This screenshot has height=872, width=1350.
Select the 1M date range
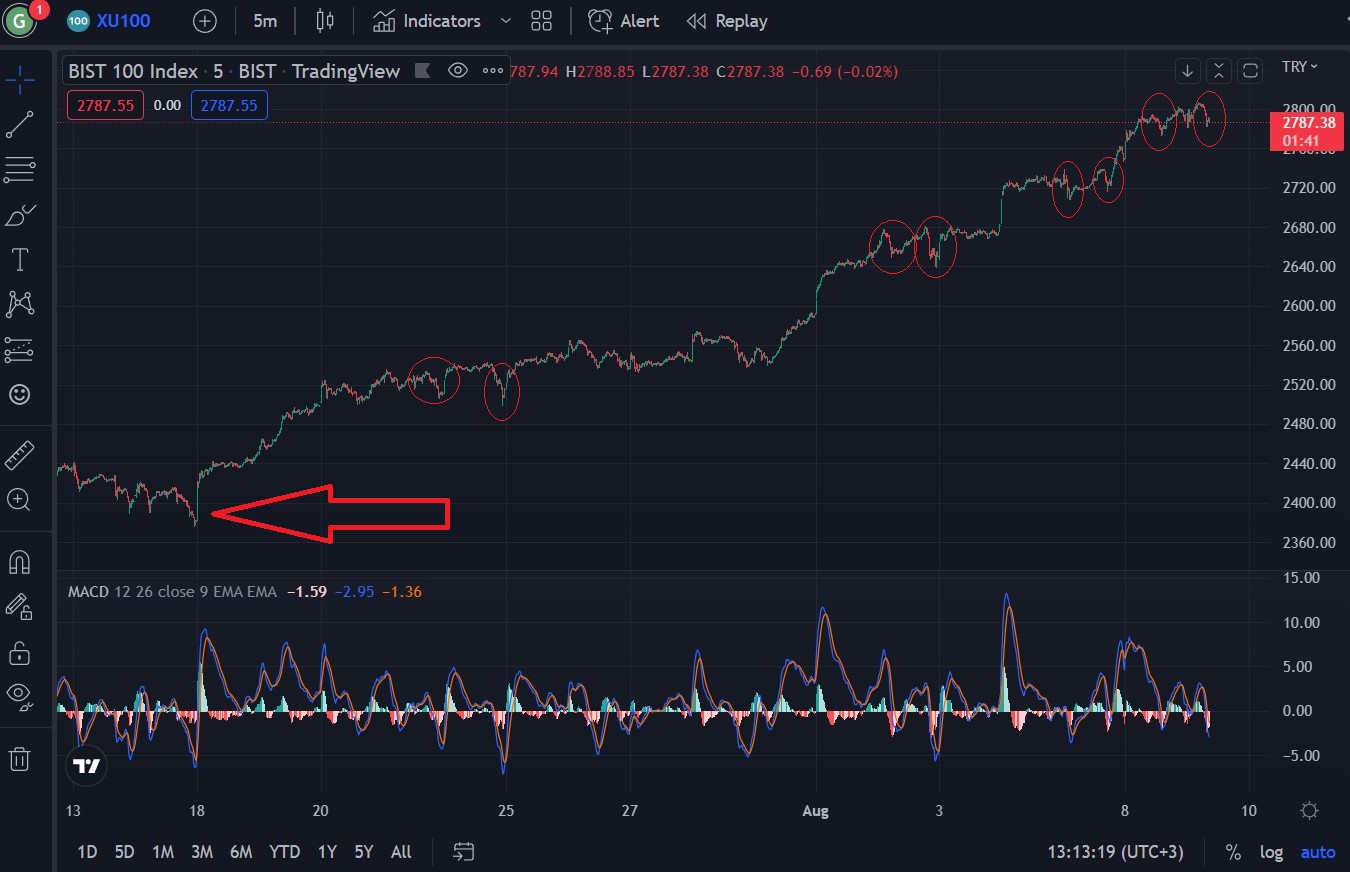(163, 852)
